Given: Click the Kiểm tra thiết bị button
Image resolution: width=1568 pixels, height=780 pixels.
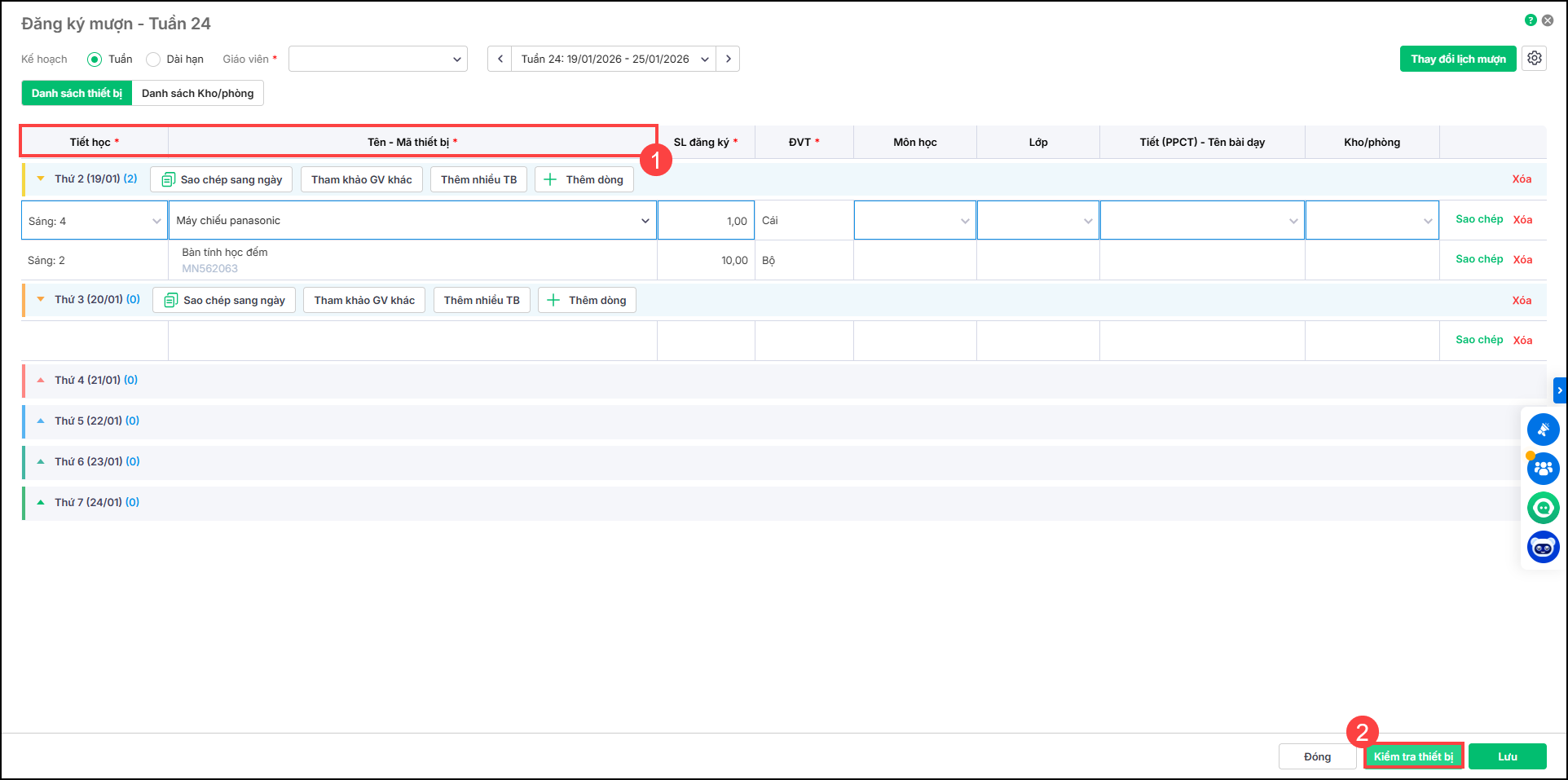Looking at the screenshot, I should point(1413,756).
